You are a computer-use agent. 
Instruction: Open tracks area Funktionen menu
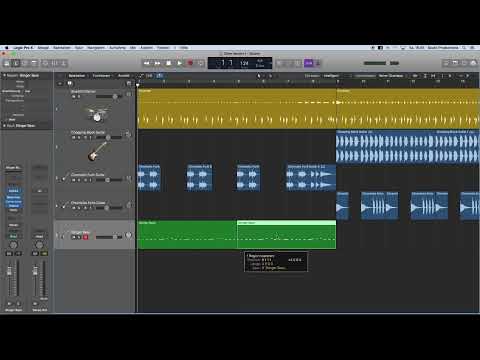tap(101, 76)
